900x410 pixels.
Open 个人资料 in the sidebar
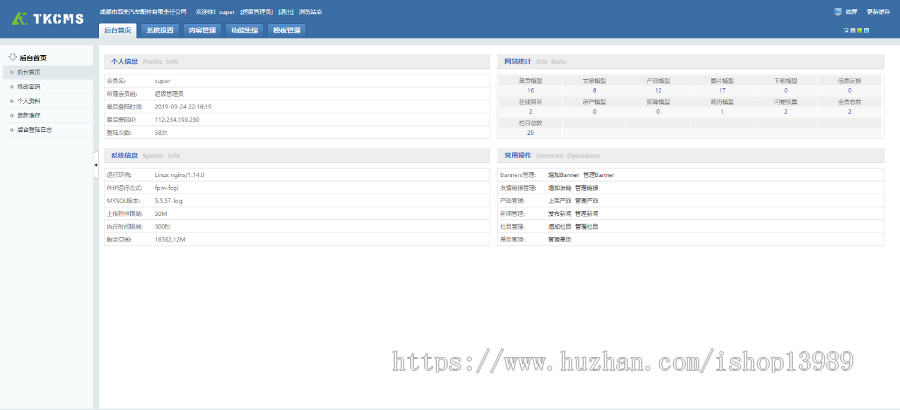(x=46, y=101)
